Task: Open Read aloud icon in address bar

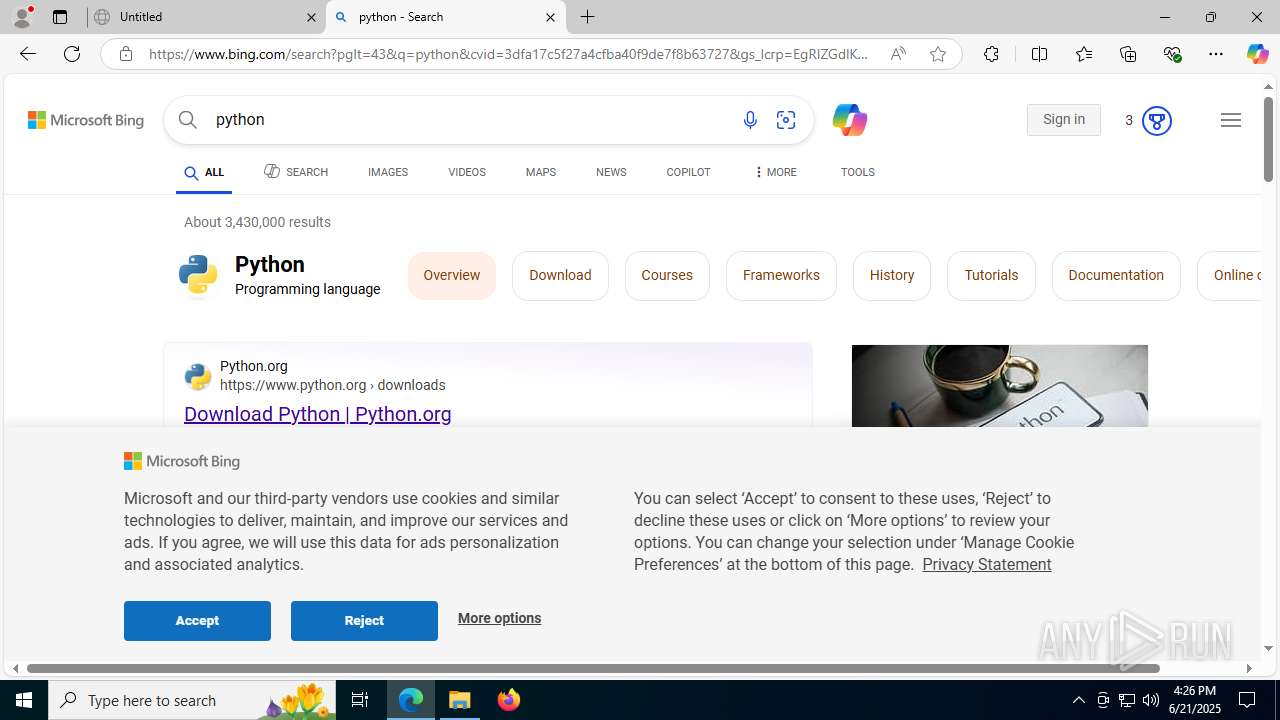Action: tap(898, 54)
